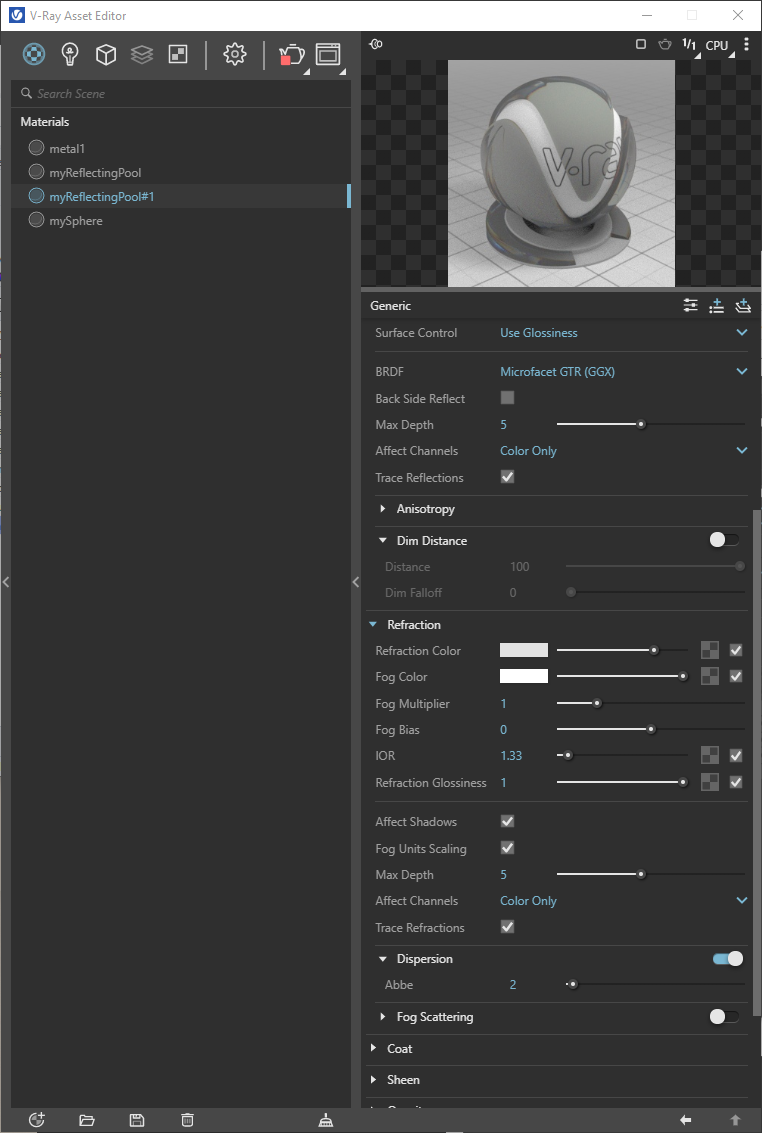
Task: Open the Geometry cube icon
Action: pyautogui.click(x=106, y=54)
